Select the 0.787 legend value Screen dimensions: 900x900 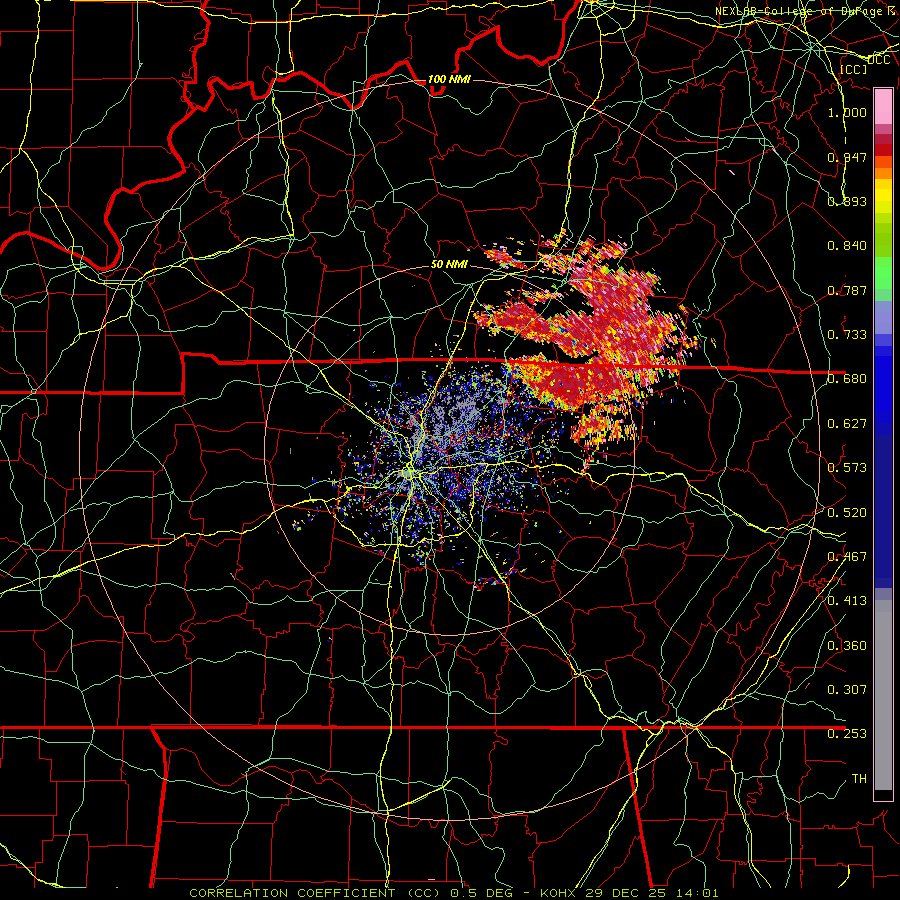tap(847, 290)
